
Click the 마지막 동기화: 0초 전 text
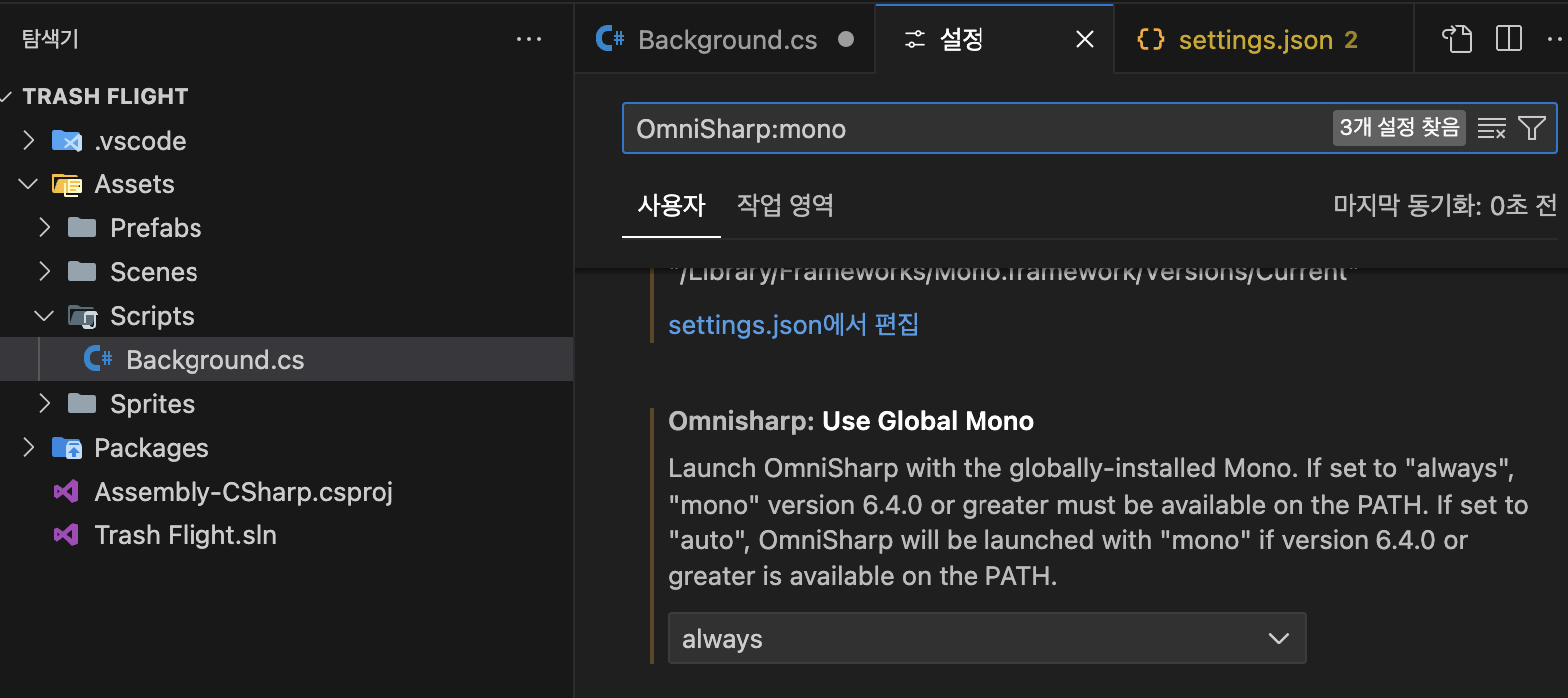click(x=1444, y=206)
